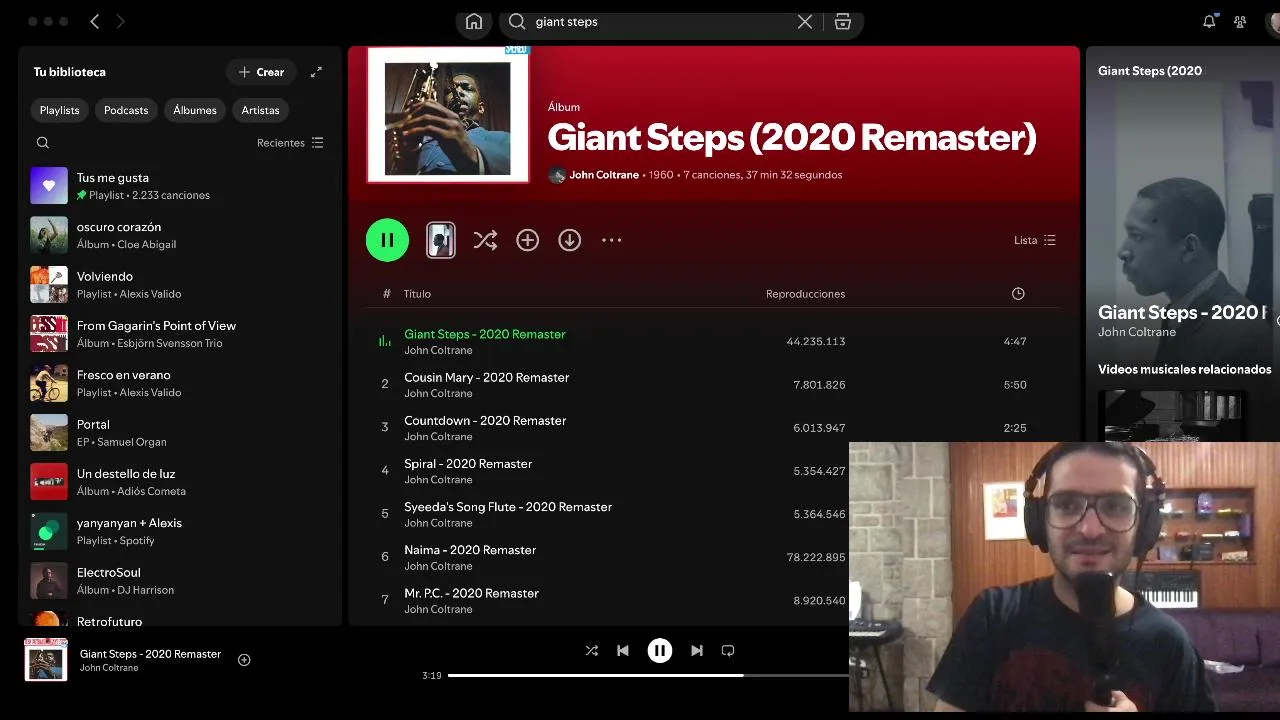The width and height of the screenshot is (1280, 720).
Task: Open yanyanyan + Alexis playlist
Action: pos(180,531)
